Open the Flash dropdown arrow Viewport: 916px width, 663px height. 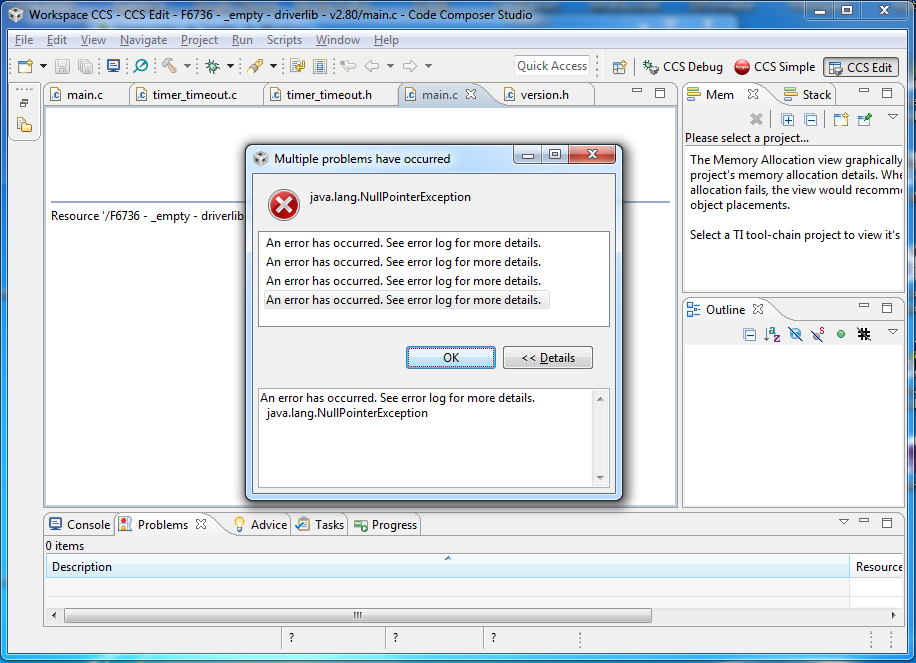273,66
